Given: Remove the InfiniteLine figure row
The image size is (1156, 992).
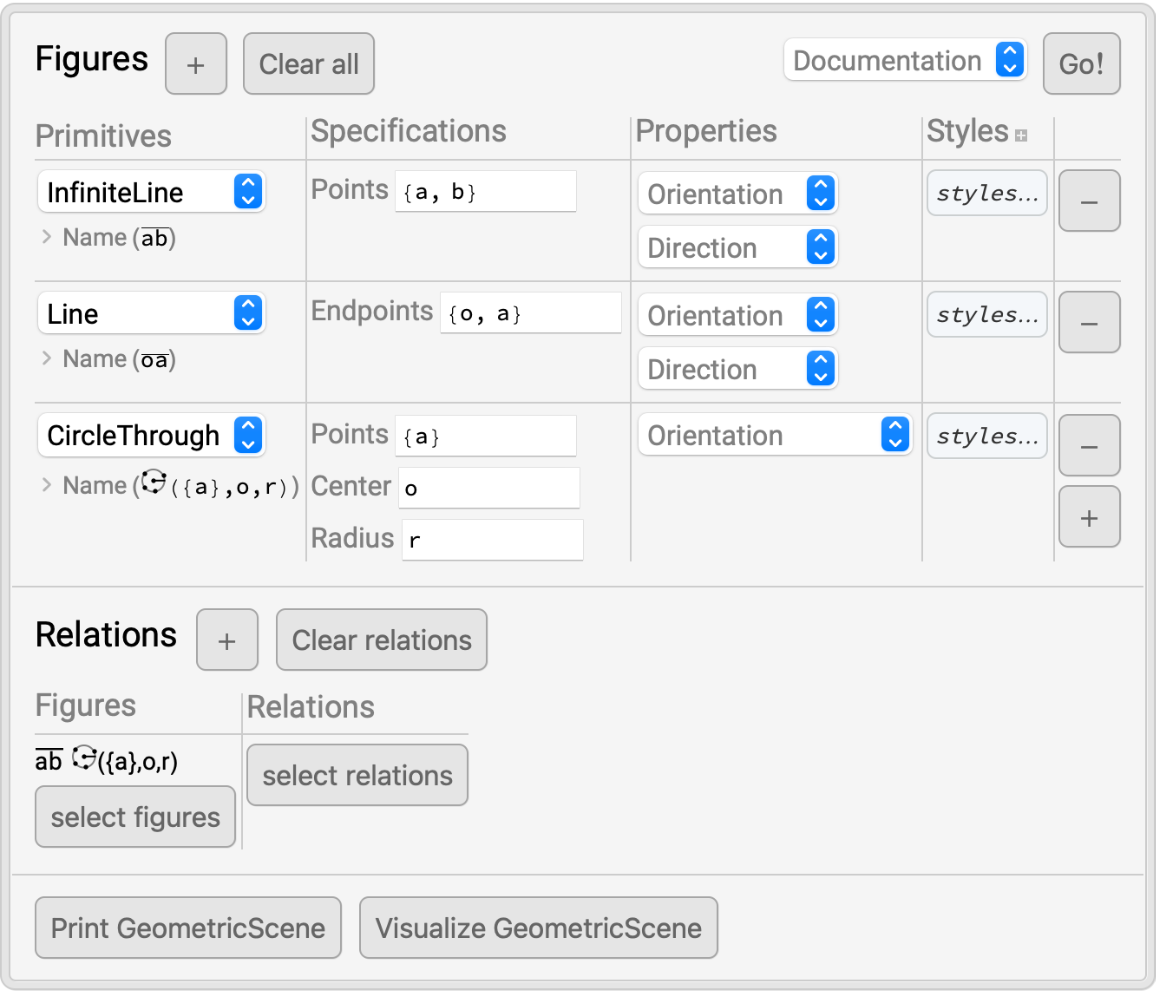Looking at the screenshot, I should point(1089,201).
